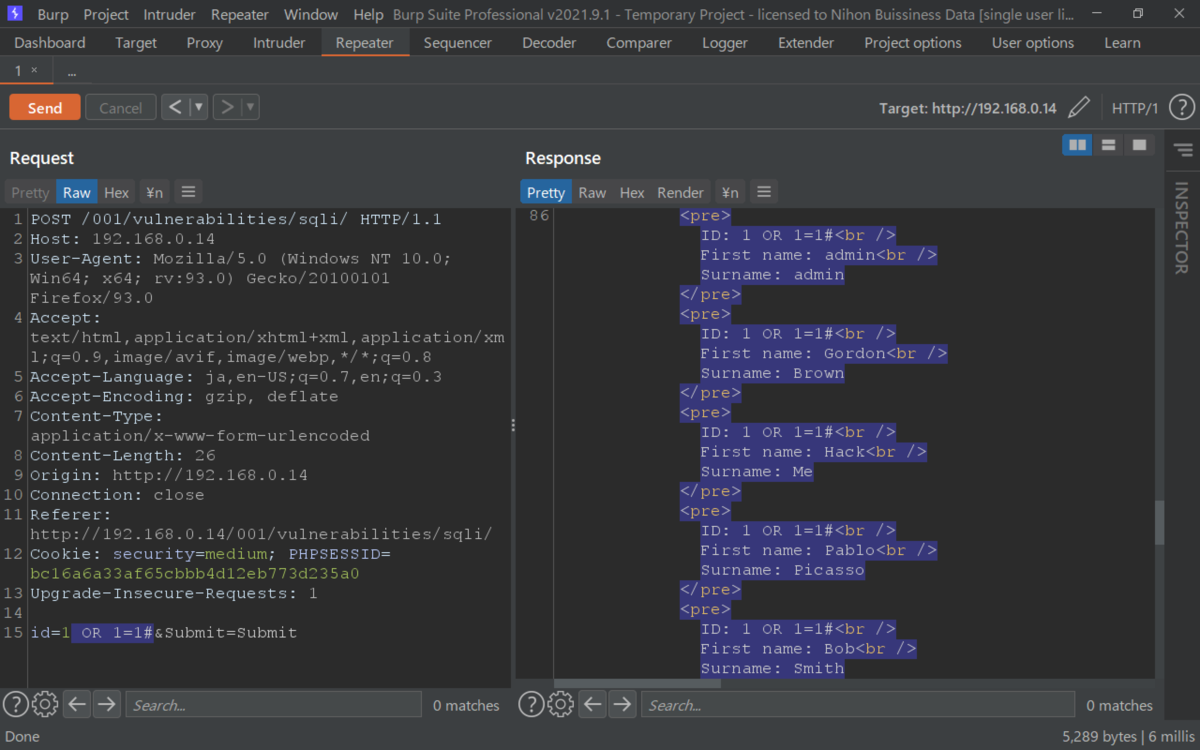Open the Project menu
The image size is (1200, 750).
(106, 14)
